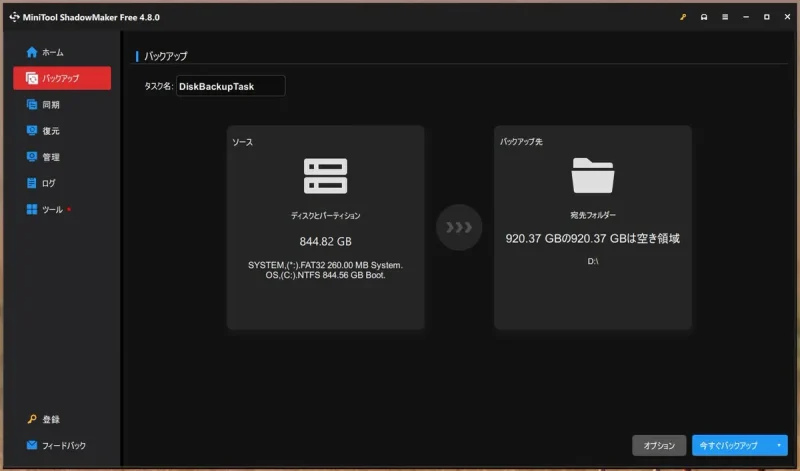Open the hamburger menu in title bar
800x471 pixels.
727,17
